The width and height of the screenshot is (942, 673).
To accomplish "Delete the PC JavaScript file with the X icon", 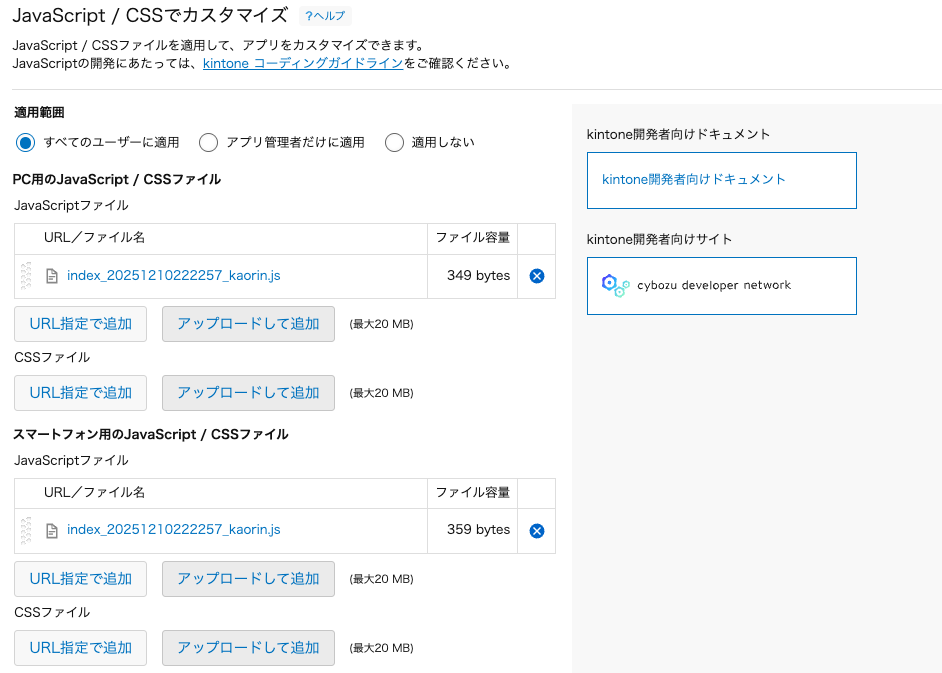I will click(x=536, y=275).
